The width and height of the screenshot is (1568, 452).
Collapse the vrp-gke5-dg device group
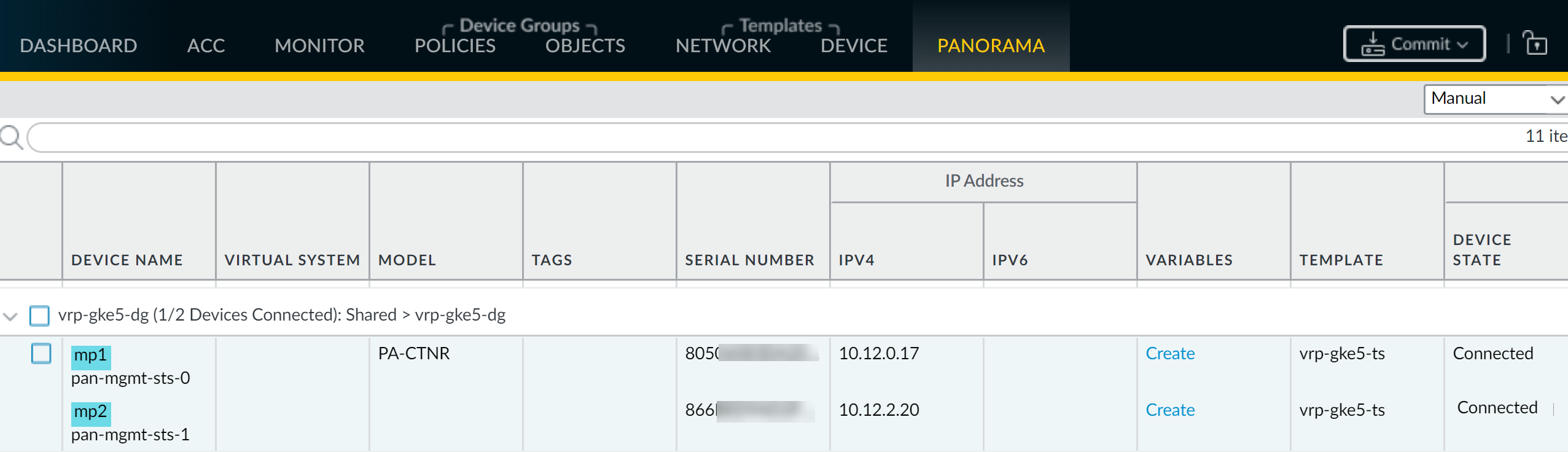tap(10, 316)
